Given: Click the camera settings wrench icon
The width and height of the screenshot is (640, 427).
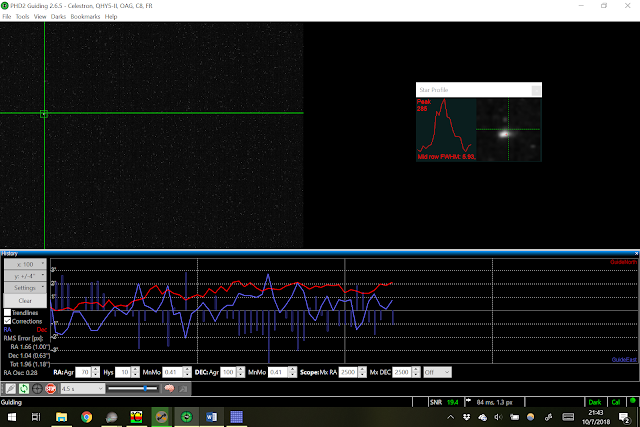Looking at the screenshot, I should (x=183, y=389).
